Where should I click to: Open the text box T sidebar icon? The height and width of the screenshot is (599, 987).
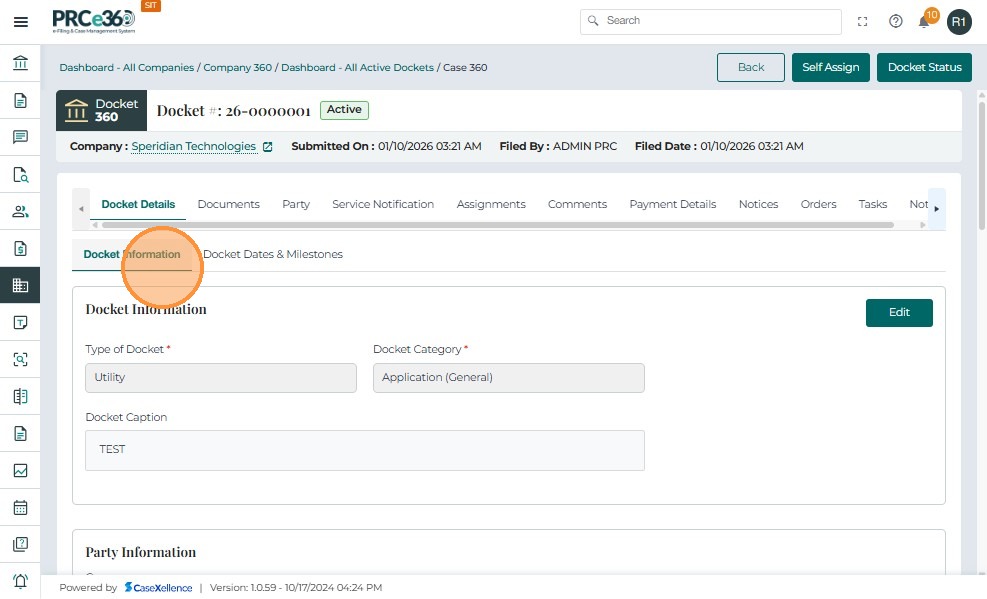pyautogui.click(x=20, y=322)
